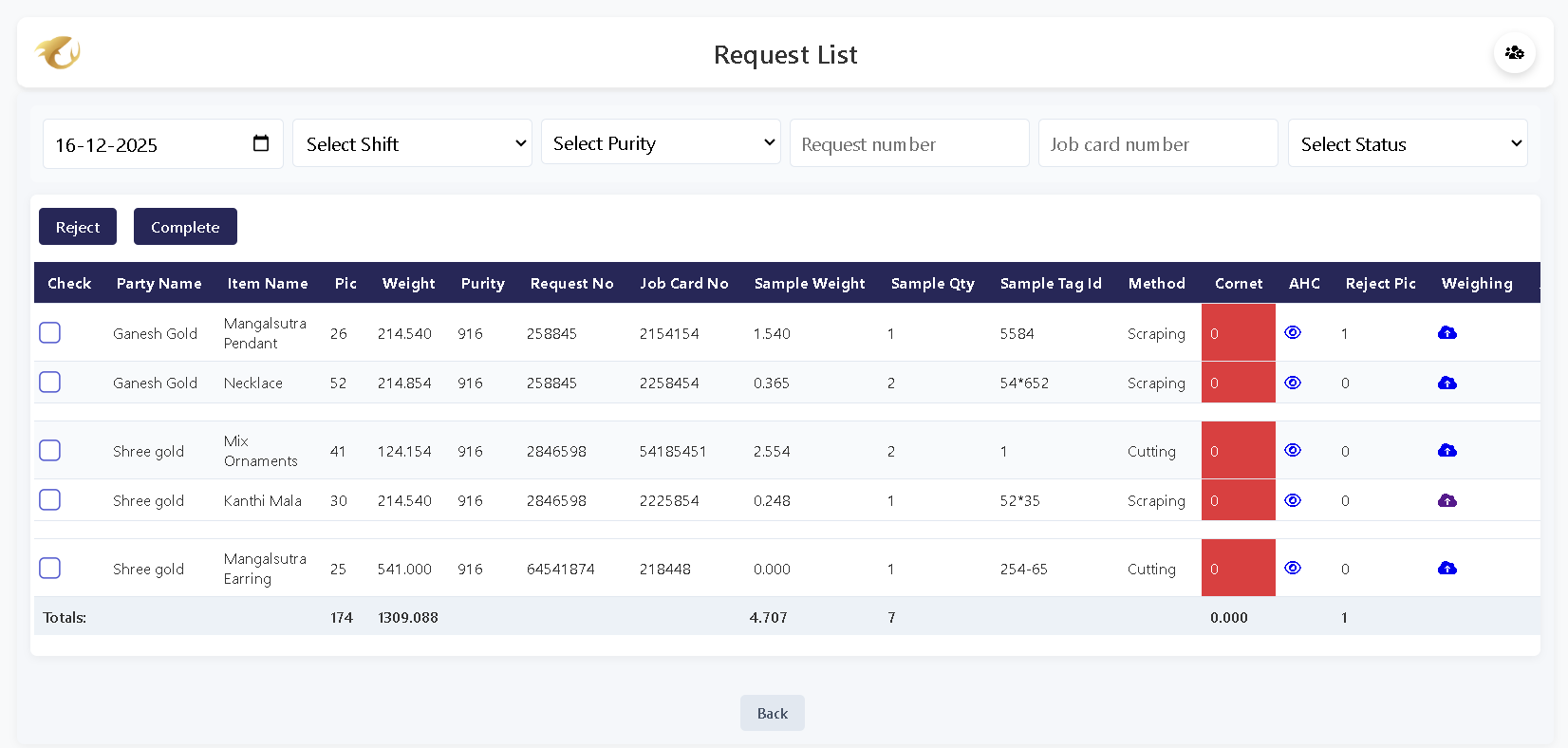The width and height of the screenshot is (1568, 748).
Task: Click the users icon in top-right header
Action: tap(1514, 53)
